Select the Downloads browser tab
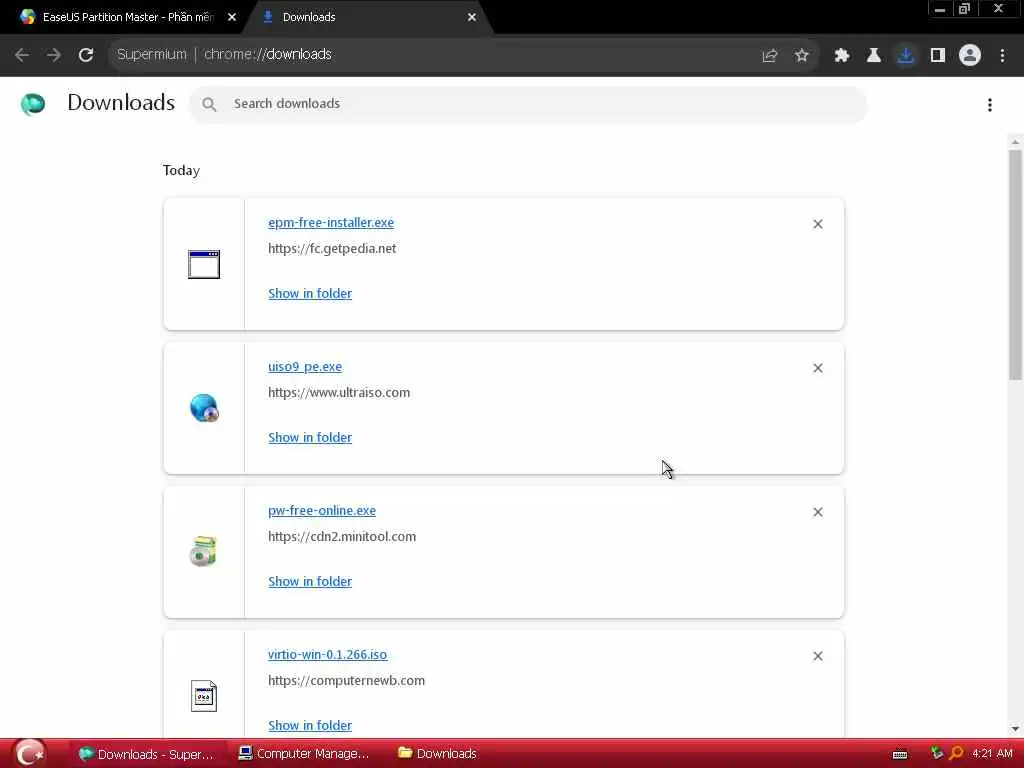 366,17
